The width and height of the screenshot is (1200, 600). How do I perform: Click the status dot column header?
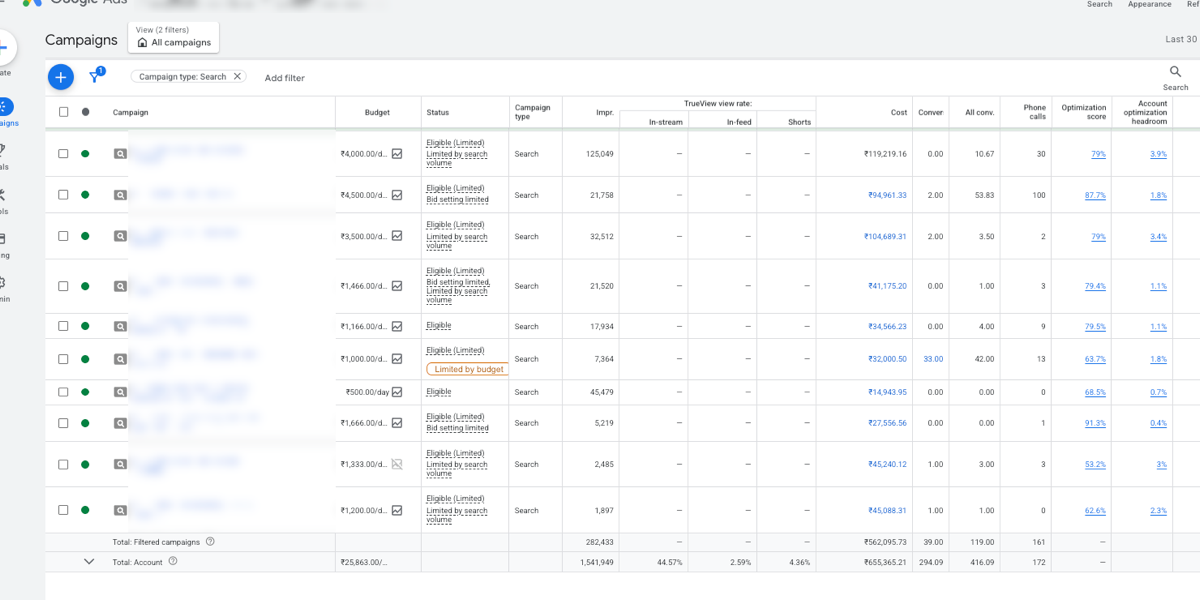[85, 112]
